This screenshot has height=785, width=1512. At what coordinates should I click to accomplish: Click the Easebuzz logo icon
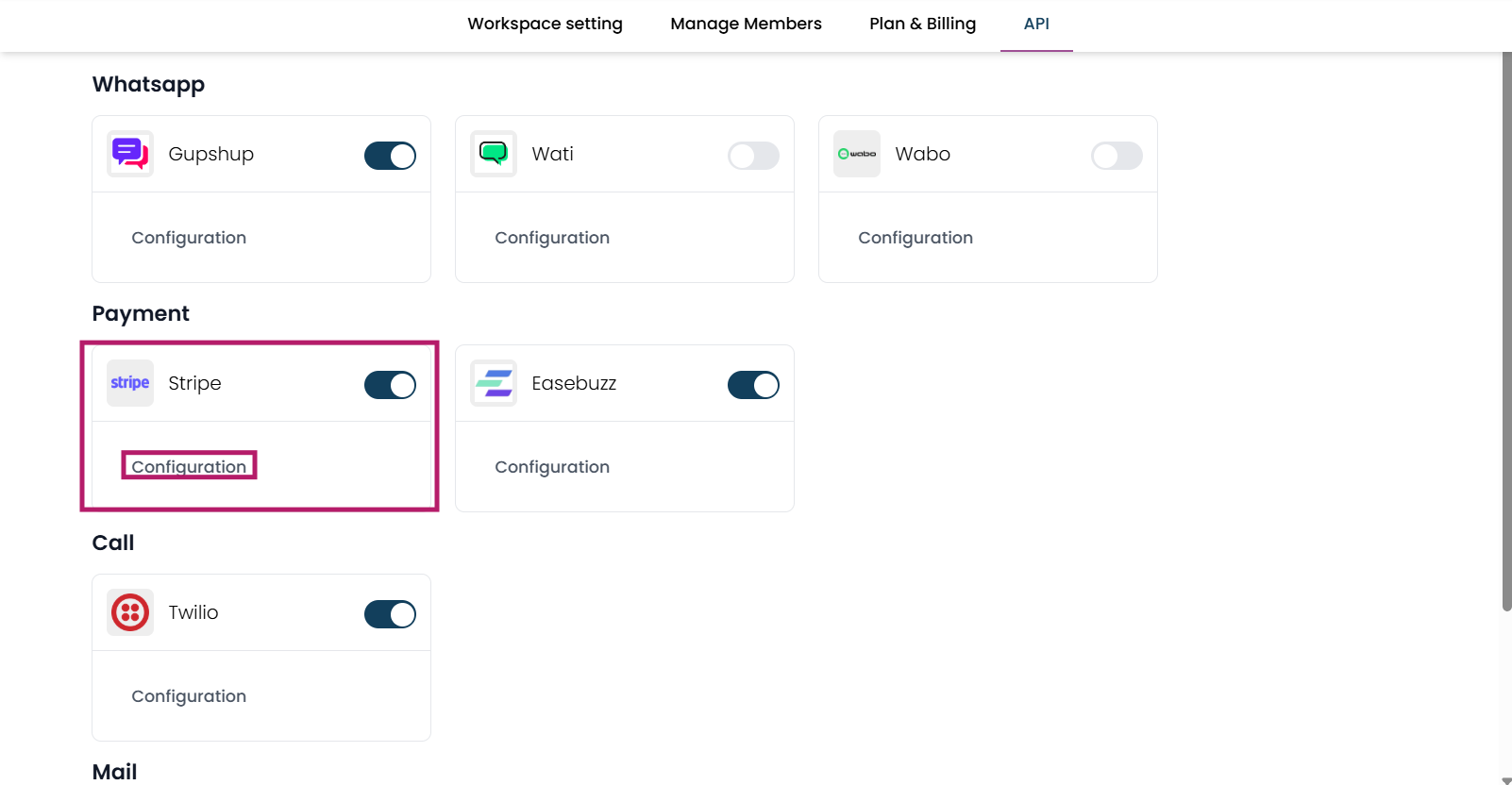pos(494,383)
